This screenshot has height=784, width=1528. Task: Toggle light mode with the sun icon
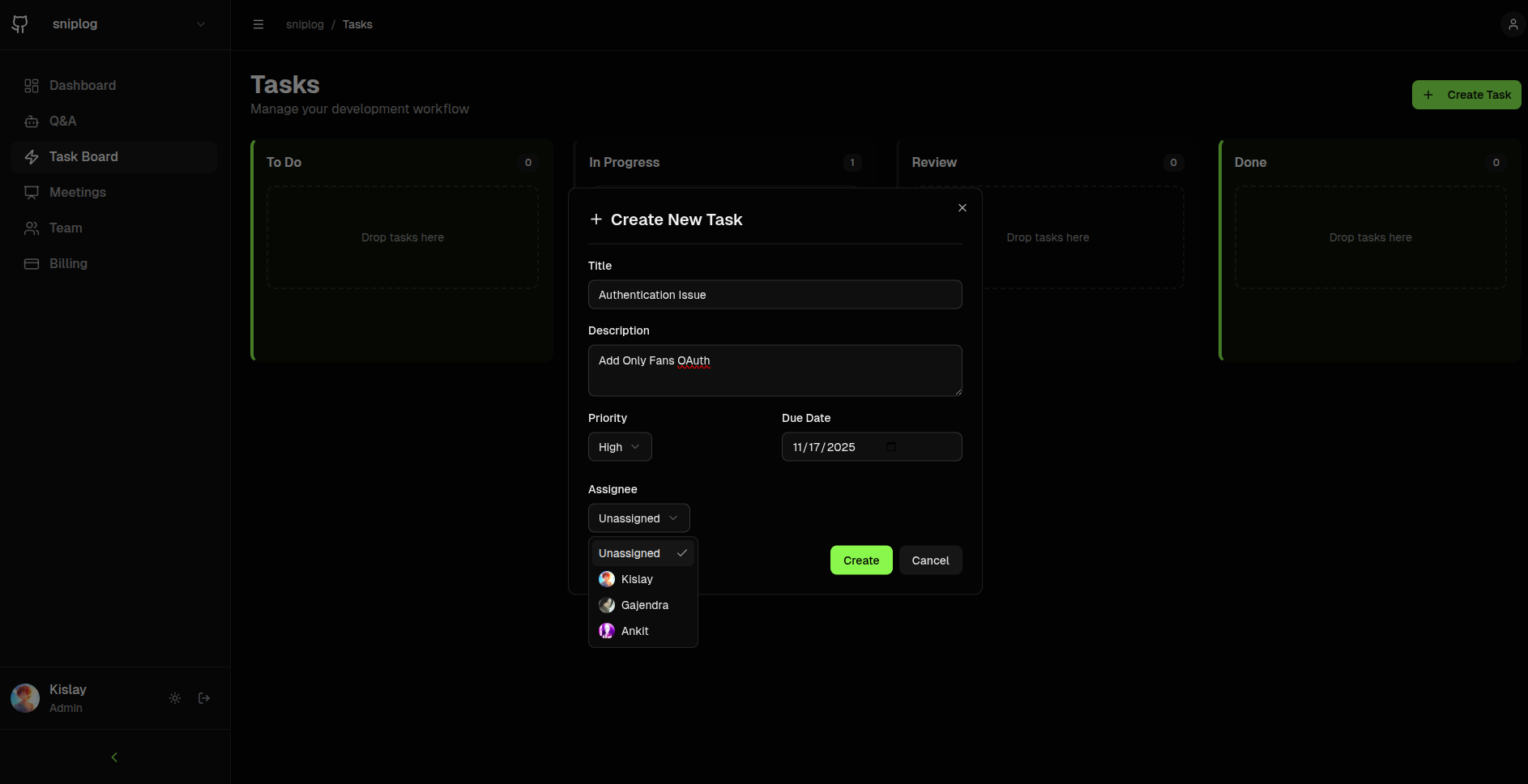(174, 697)
